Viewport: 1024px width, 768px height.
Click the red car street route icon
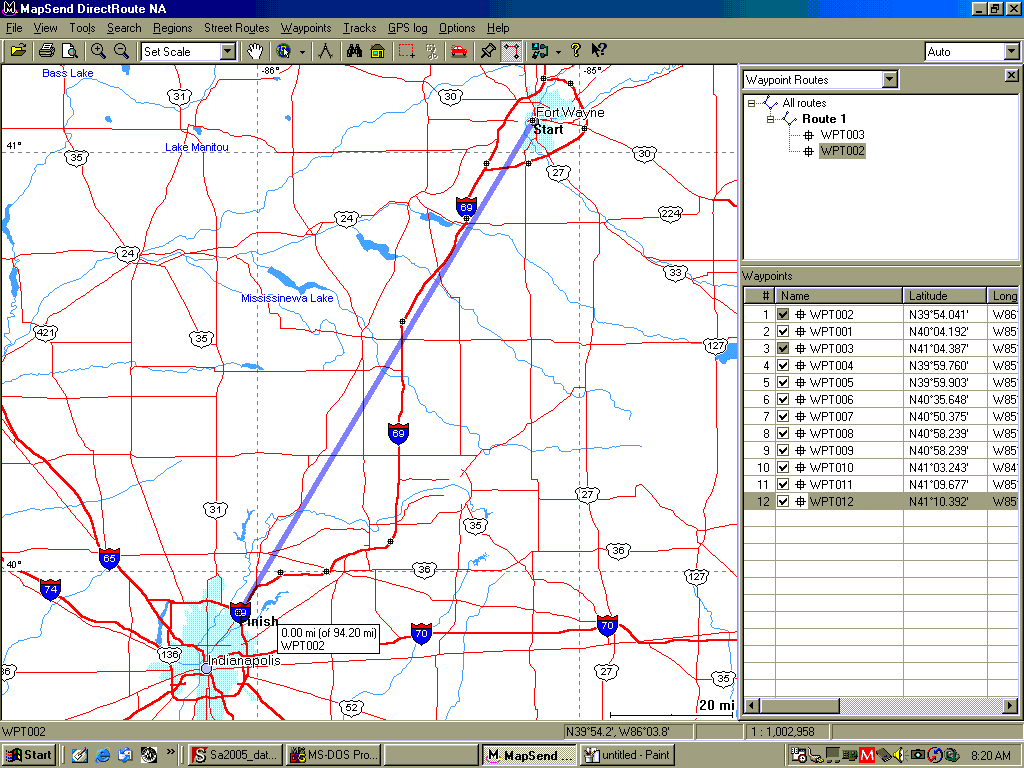tap(459, 51)
